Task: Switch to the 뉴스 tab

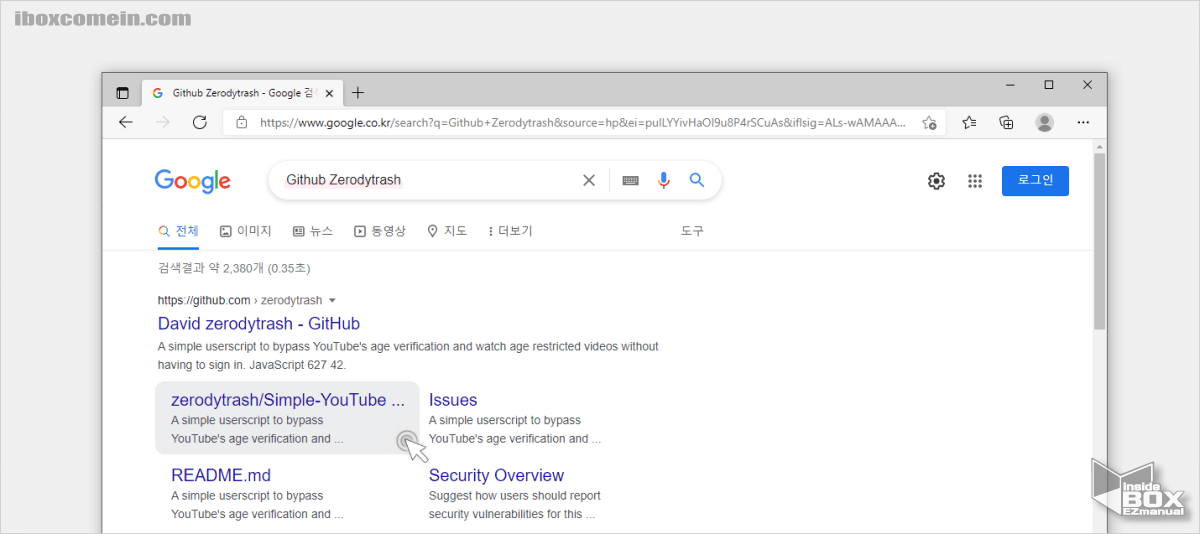Action: click(313, 231)
